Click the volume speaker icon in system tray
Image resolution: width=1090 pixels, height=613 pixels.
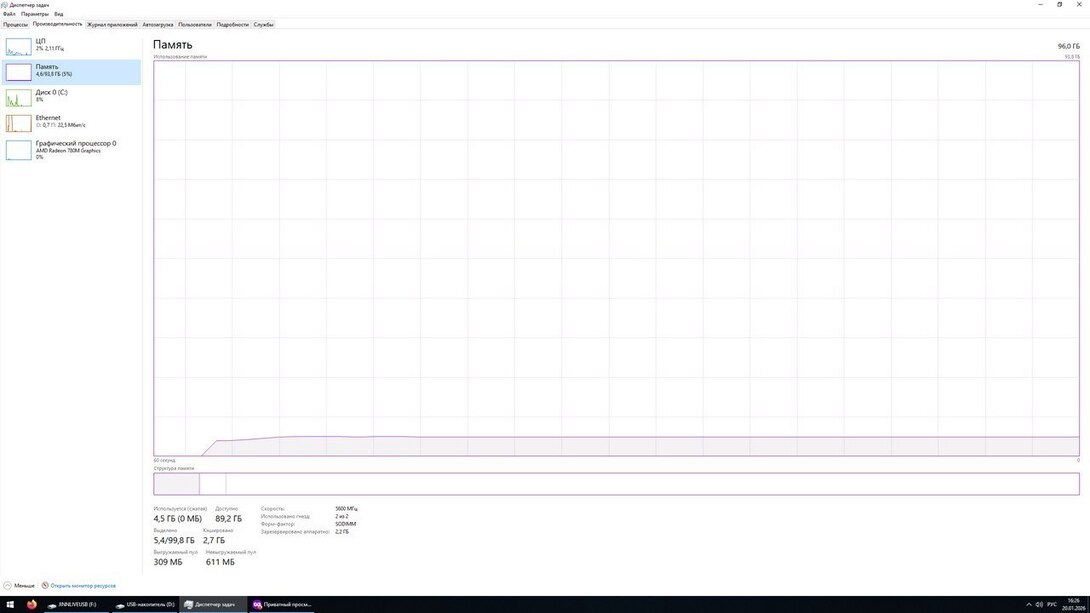[1040, 604]
